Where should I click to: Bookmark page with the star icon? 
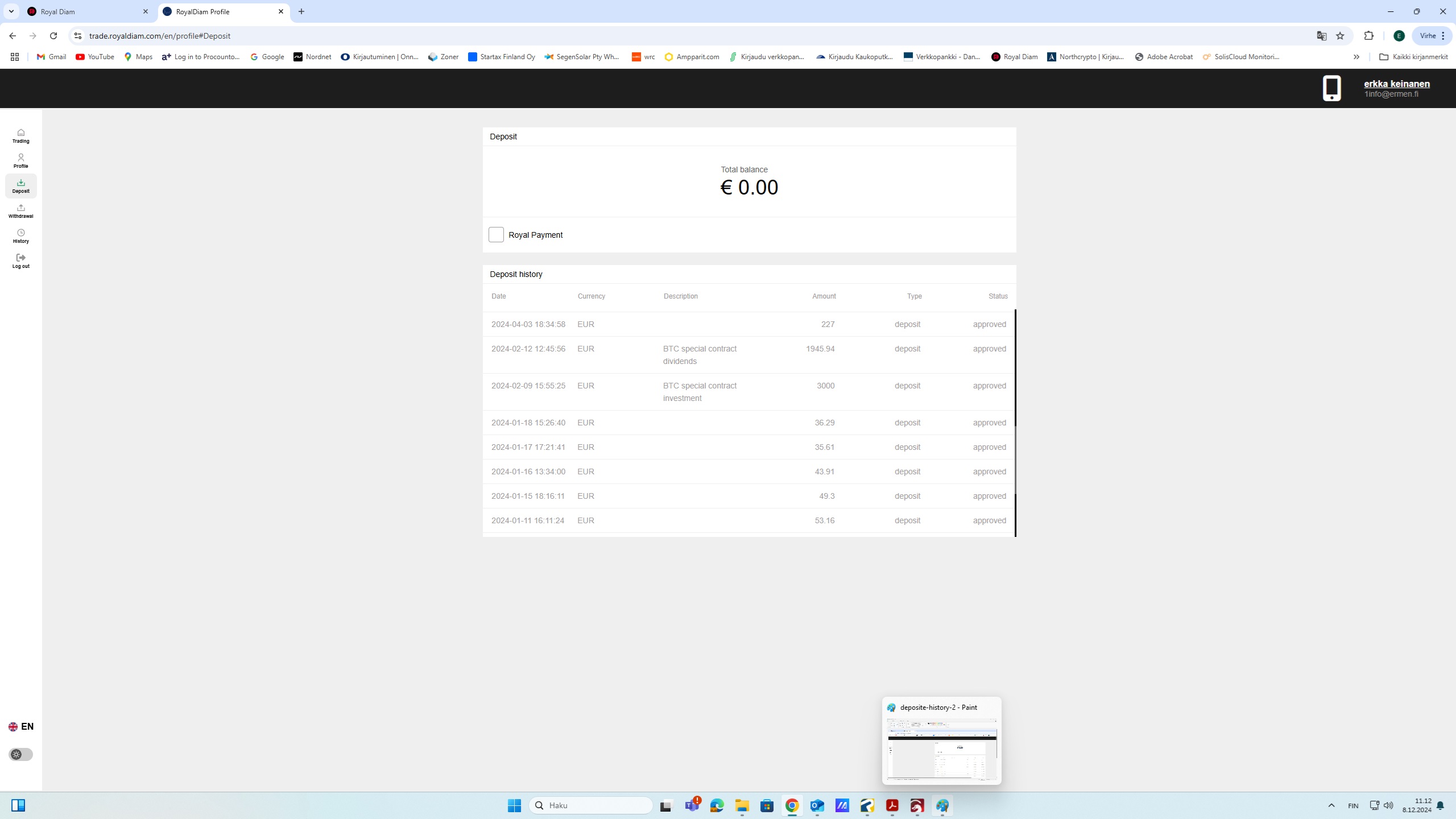tap(1340, 36)
